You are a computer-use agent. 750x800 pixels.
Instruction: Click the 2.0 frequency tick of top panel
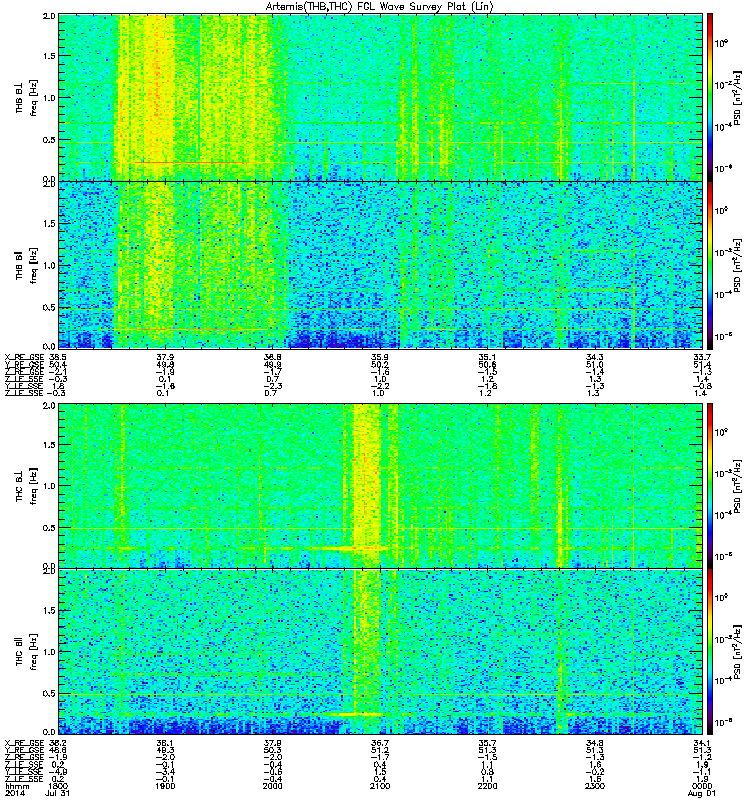(x=49, y=16)
